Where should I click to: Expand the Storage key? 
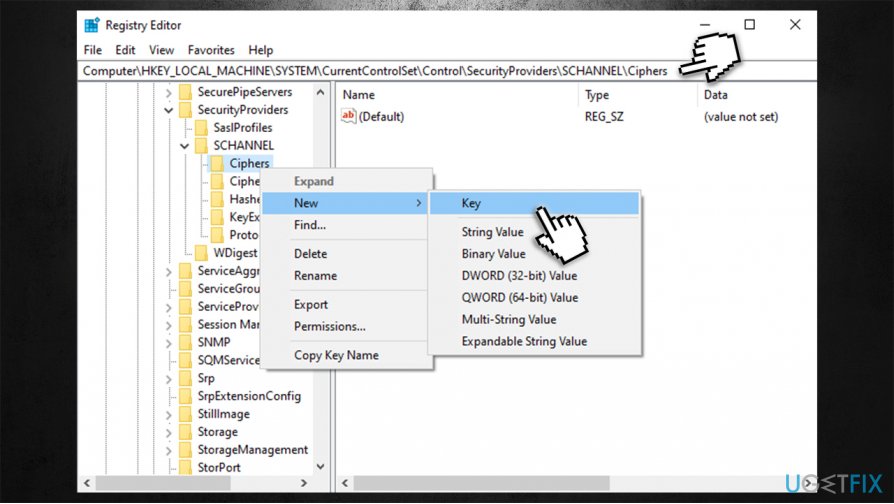[x=169, y=433]
